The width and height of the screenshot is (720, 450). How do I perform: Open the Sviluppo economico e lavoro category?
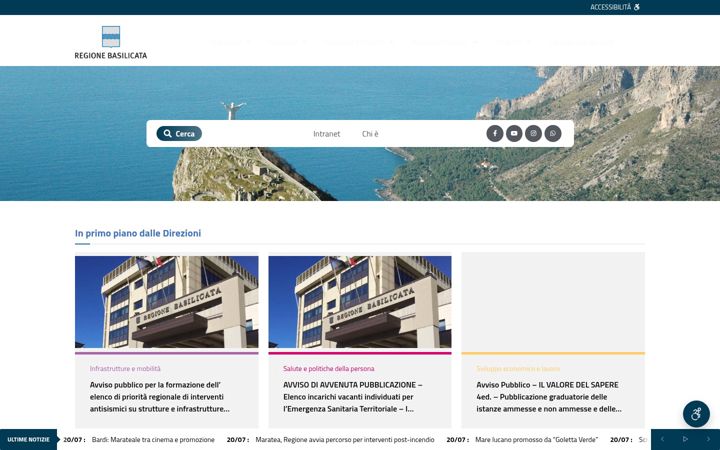coord(518,368)
